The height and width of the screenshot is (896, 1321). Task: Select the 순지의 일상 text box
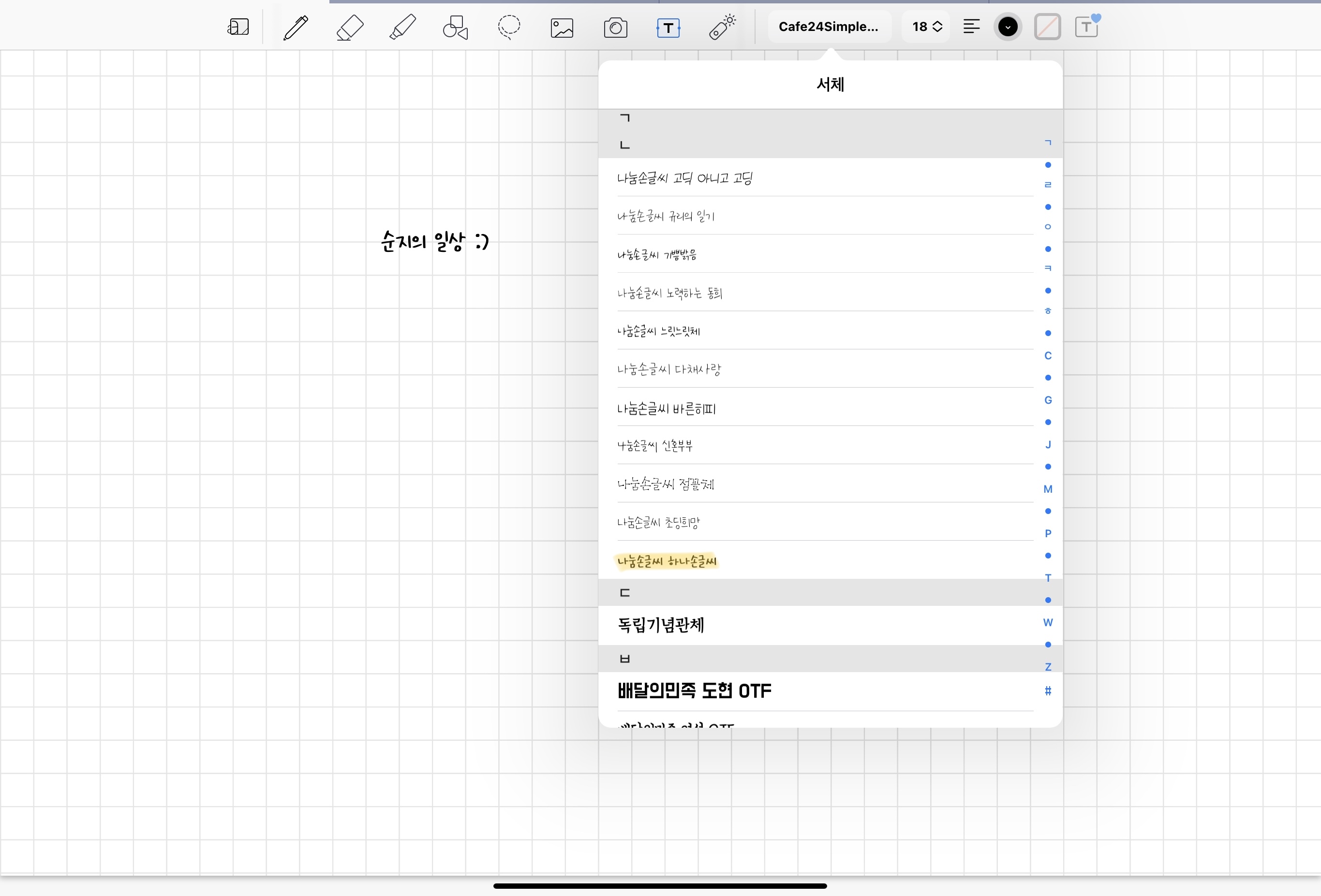click(x=435, y=241)
